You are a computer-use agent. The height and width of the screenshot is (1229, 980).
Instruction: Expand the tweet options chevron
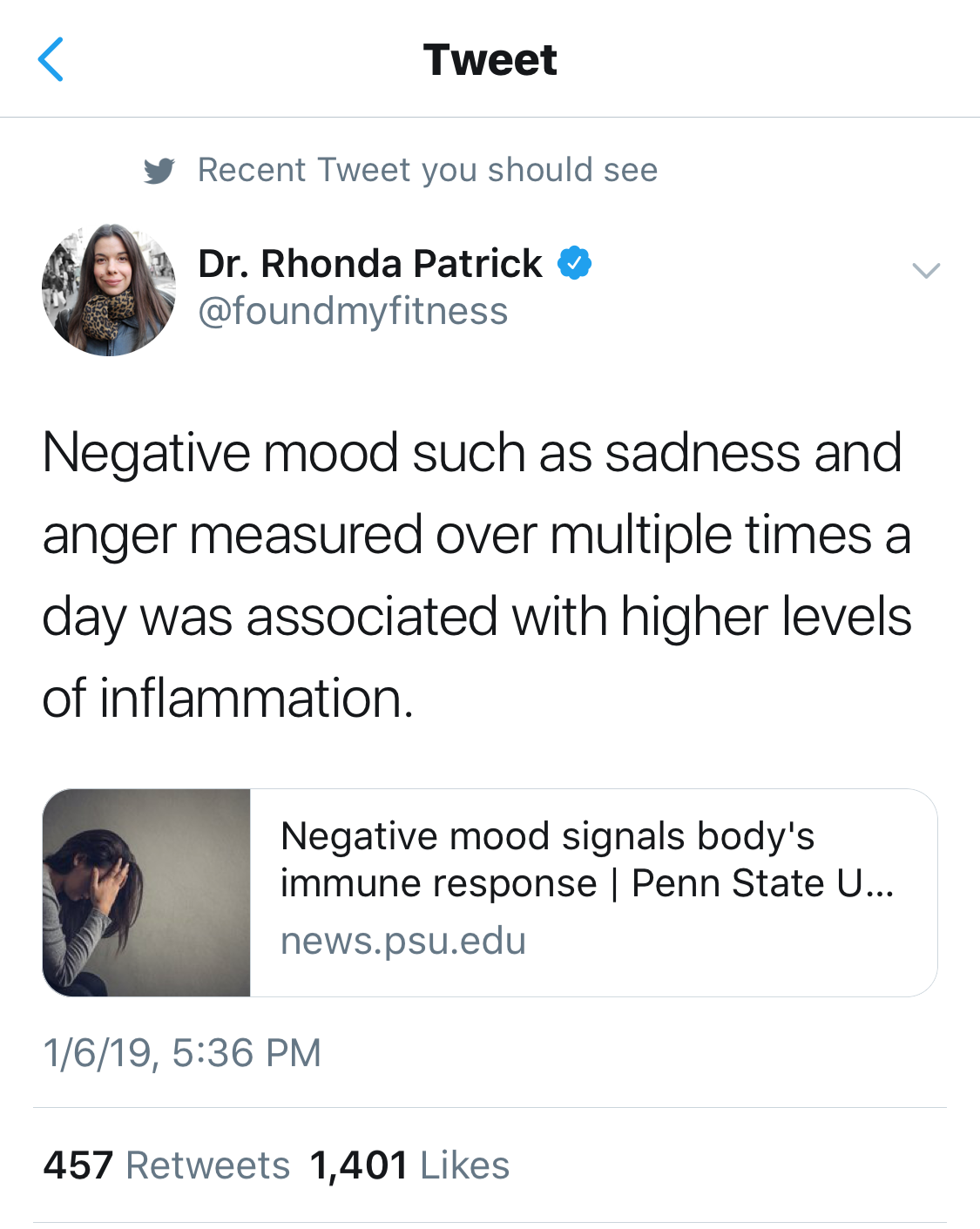pos(925,270)
